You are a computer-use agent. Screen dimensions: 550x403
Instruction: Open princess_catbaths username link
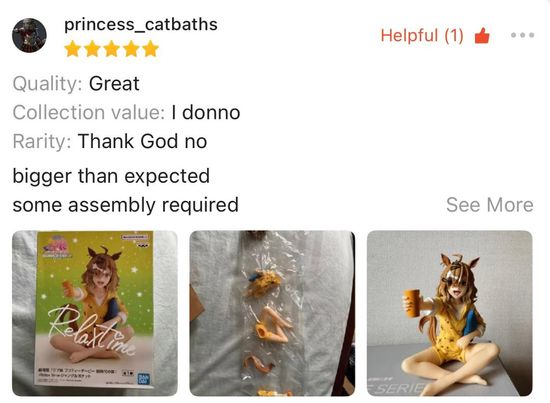coord(141,25)
